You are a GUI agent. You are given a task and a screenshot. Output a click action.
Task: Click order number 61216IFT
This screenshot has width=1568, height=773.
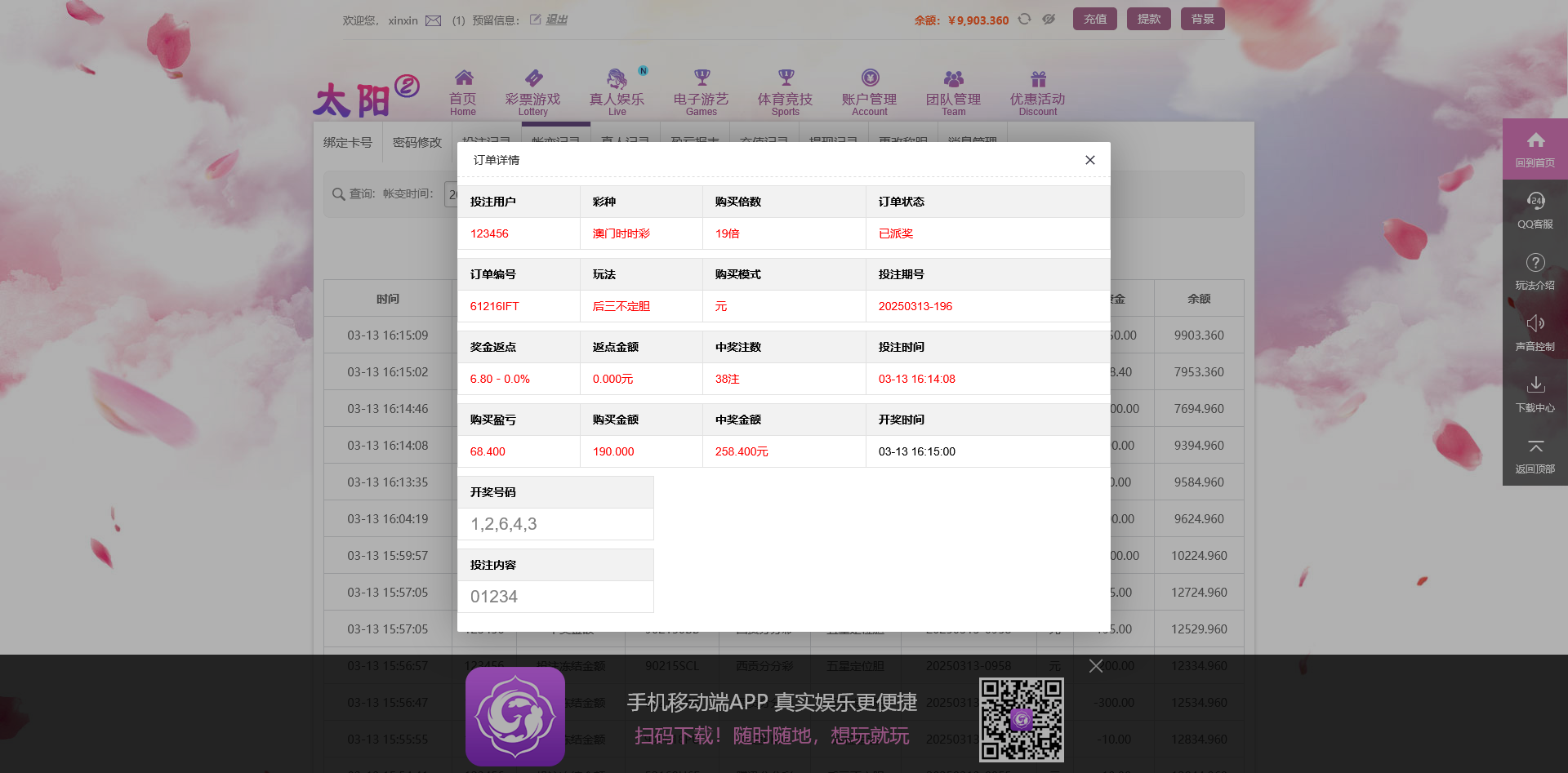coord(495,306)
